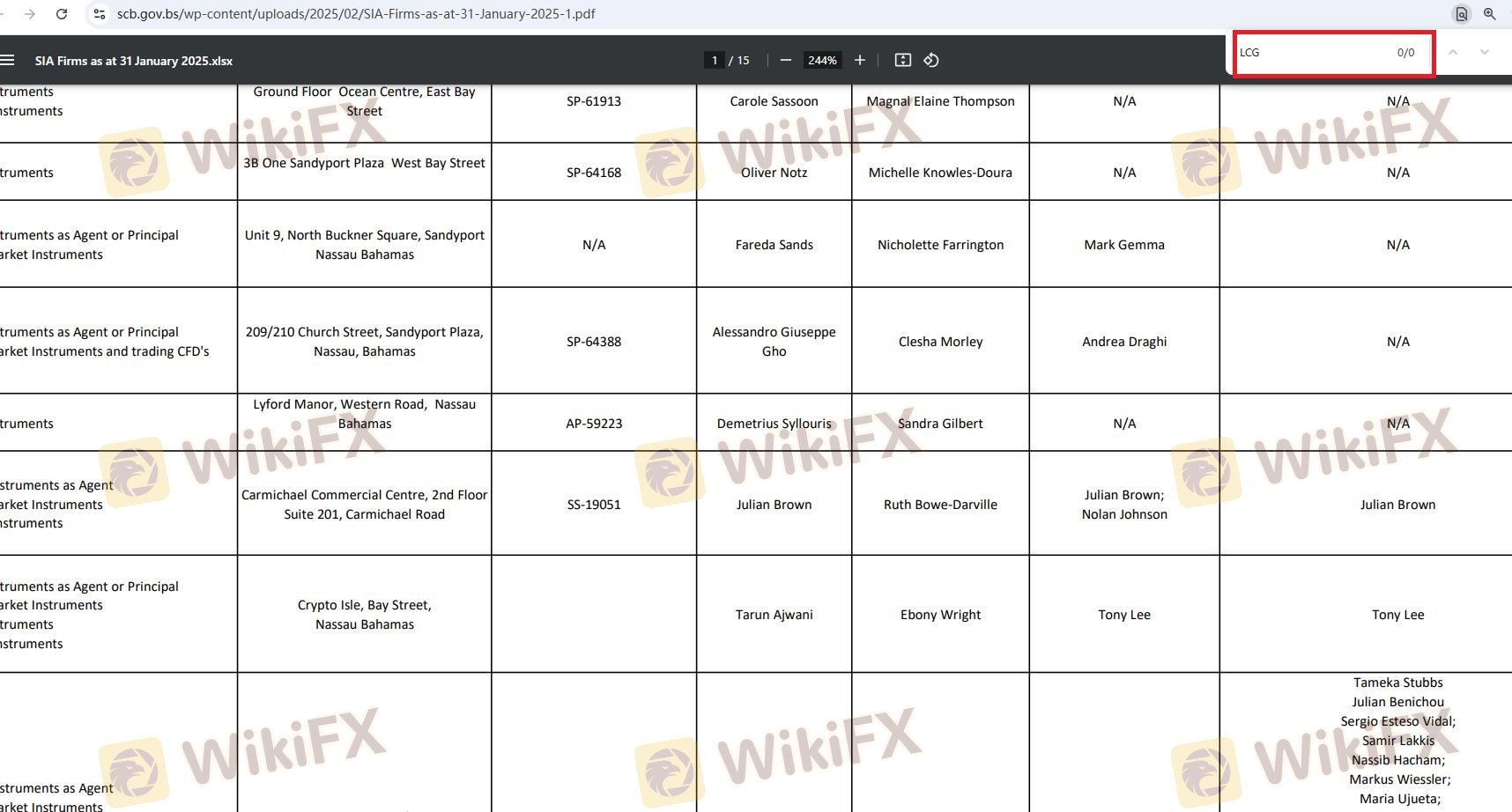Select the 244% zoom level field
This screenshot has height=812, width=1512.
[x=822, y=61]
